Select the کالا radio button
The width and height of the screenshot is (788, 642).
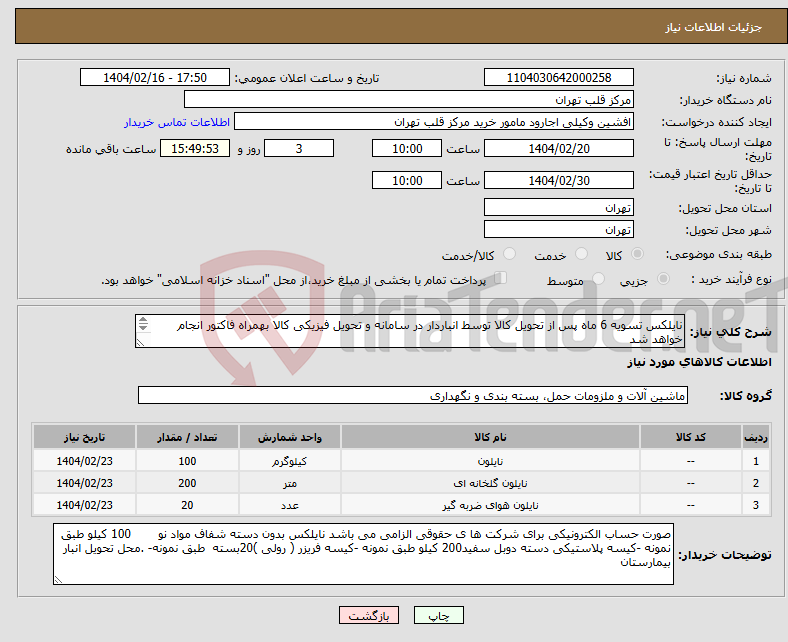pyautogui.click(x=637, y=254)
